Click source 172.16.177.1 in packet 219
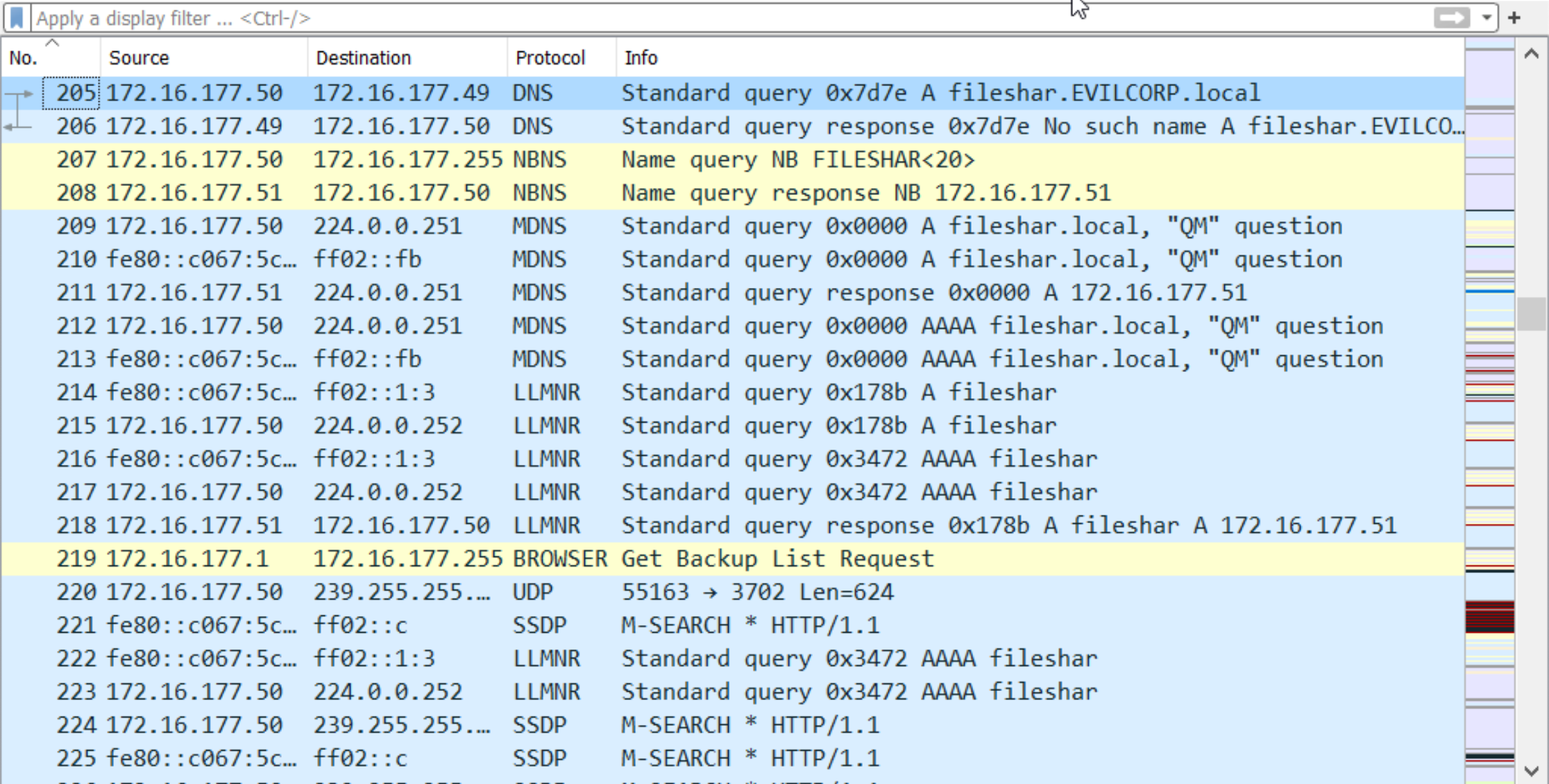 pos(187,559)
